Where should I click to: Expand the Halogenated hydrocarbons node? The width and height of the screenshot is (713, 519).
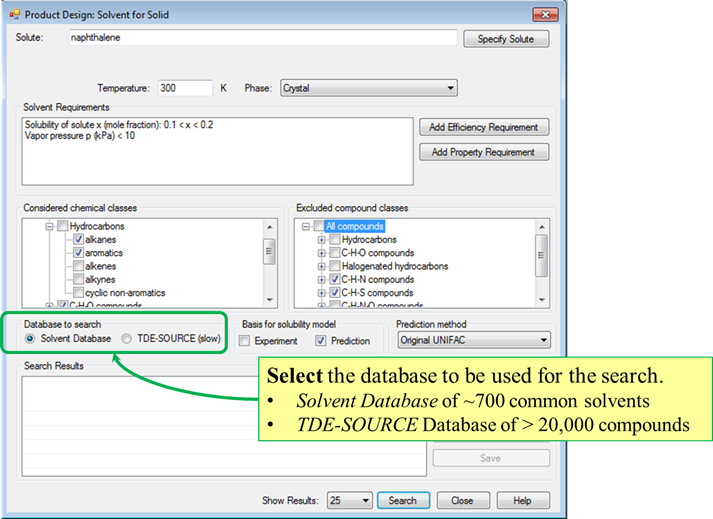point(321,267)
